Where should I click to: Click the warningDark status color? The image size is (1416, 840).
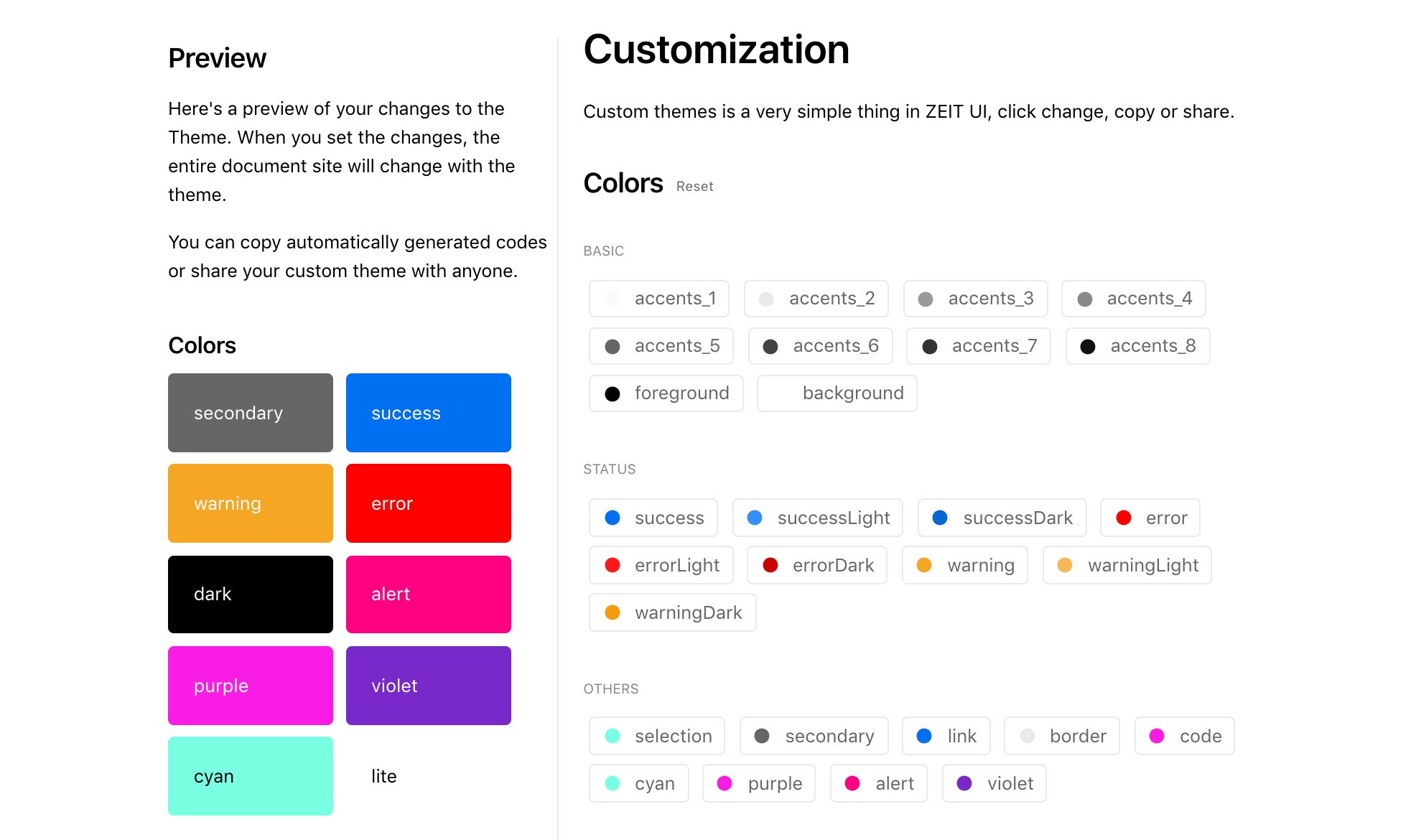(x=671, y=612)
